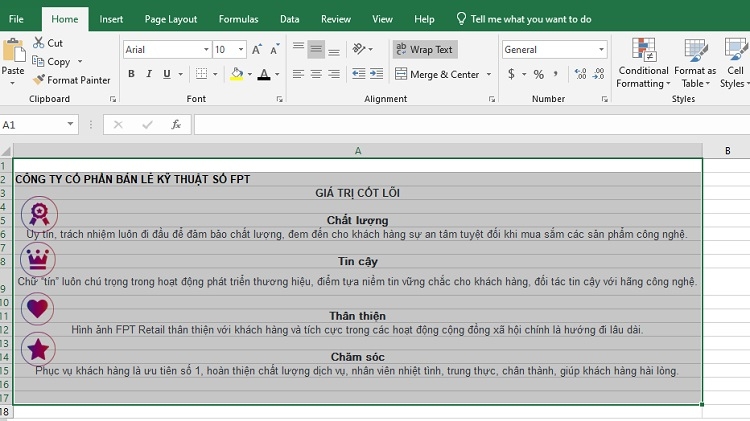The width and height of the screenshot is (750, 421).
Task: Align text left
Action: pos(298,74)
